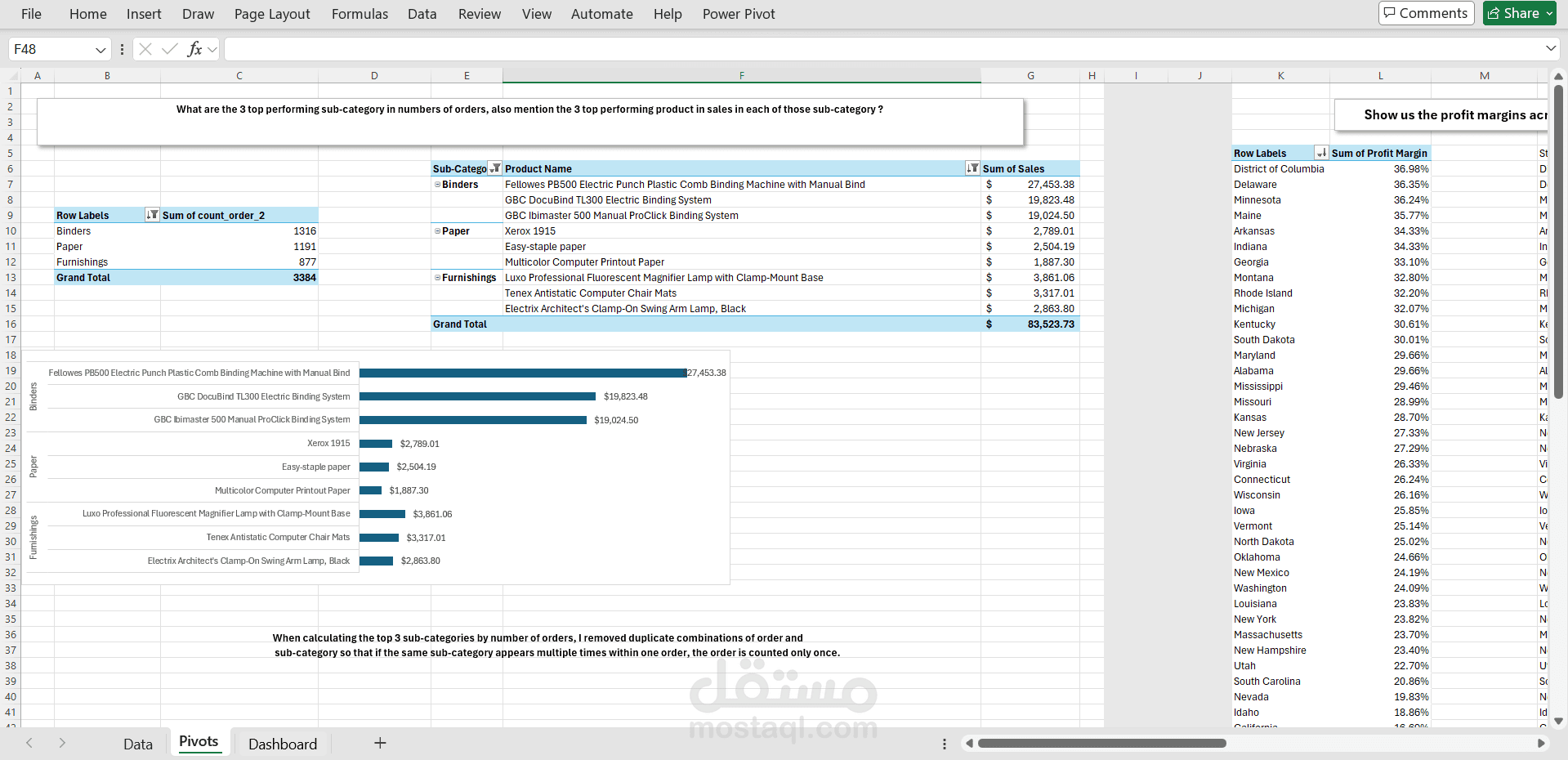Image resolution: width=1568 pixels, height=760 pixels.
Task: Open the Draw ribbon tab
Action: pos(198,14)
